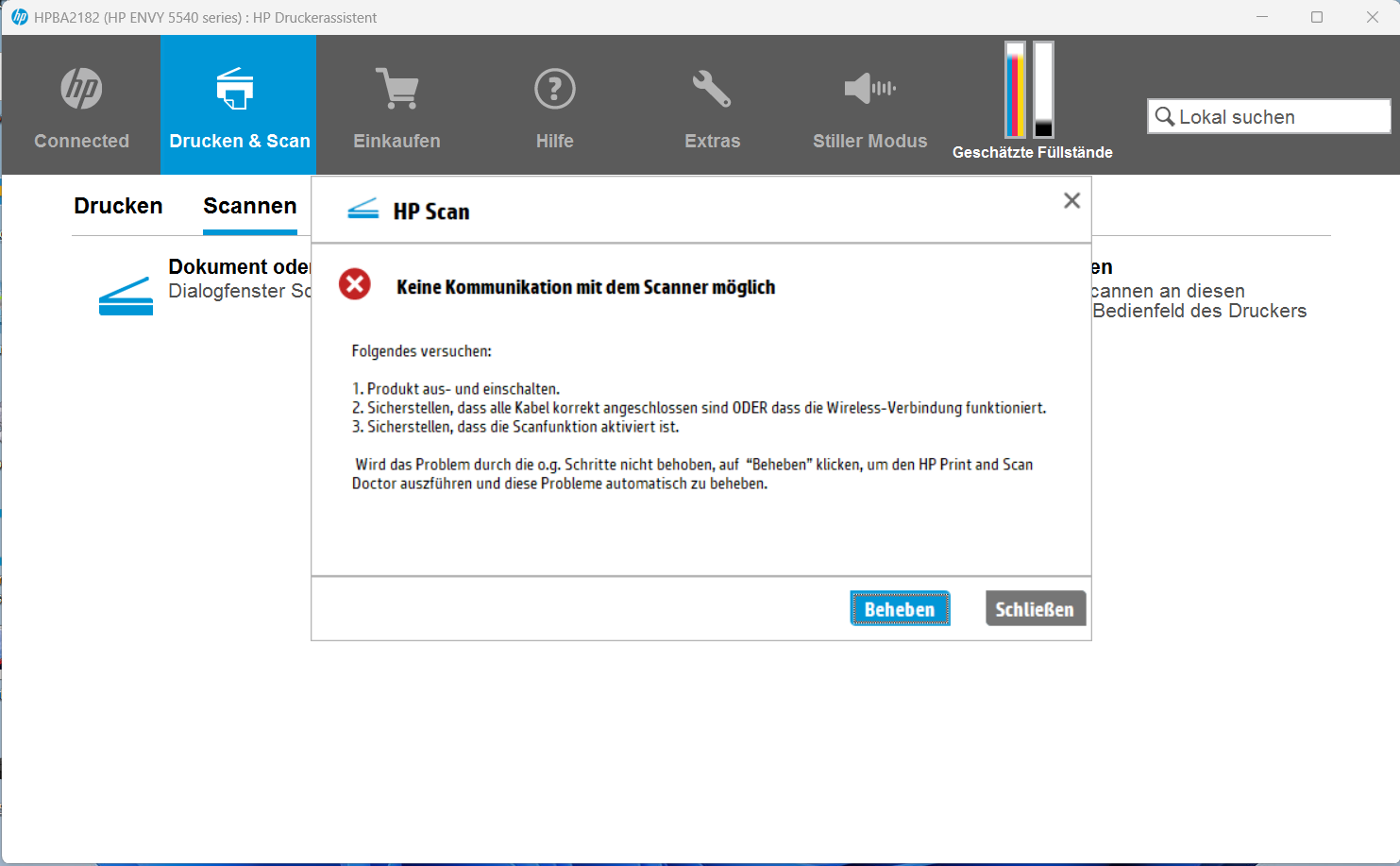Viewport: 1400px width, 866px height.
Task: Click error heading Keine Kommunikation mit dem Scanner
Action: click(585, 287)
